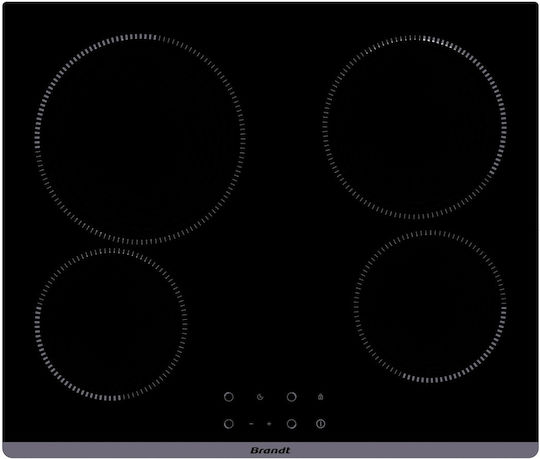Viewport: 540px width, 459px height.
Task: Tap the power on/off touch key
Action: (x=321, y=424)
